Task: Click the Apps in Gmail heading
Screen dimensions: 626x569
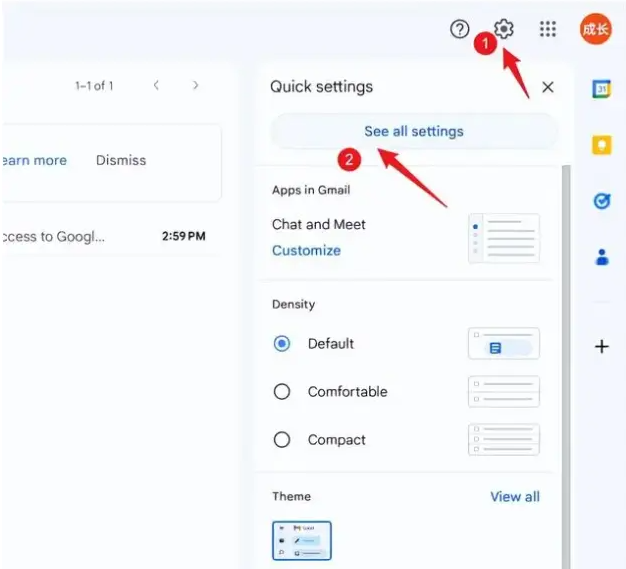Action: click(311, 190)
